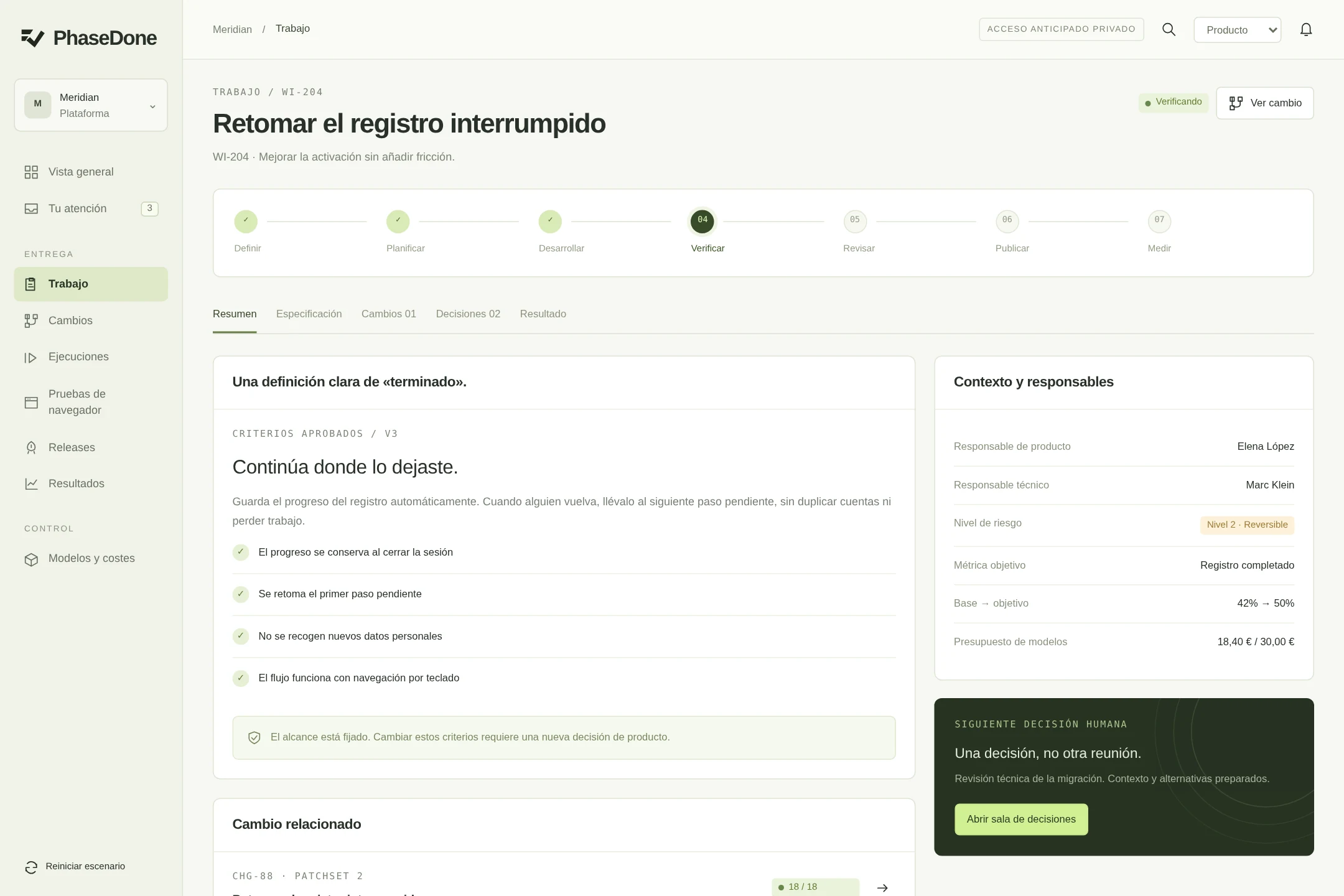Select step 05 Revisar
The width and height of the screenshot is (1344, 896).
coord(855,221)
